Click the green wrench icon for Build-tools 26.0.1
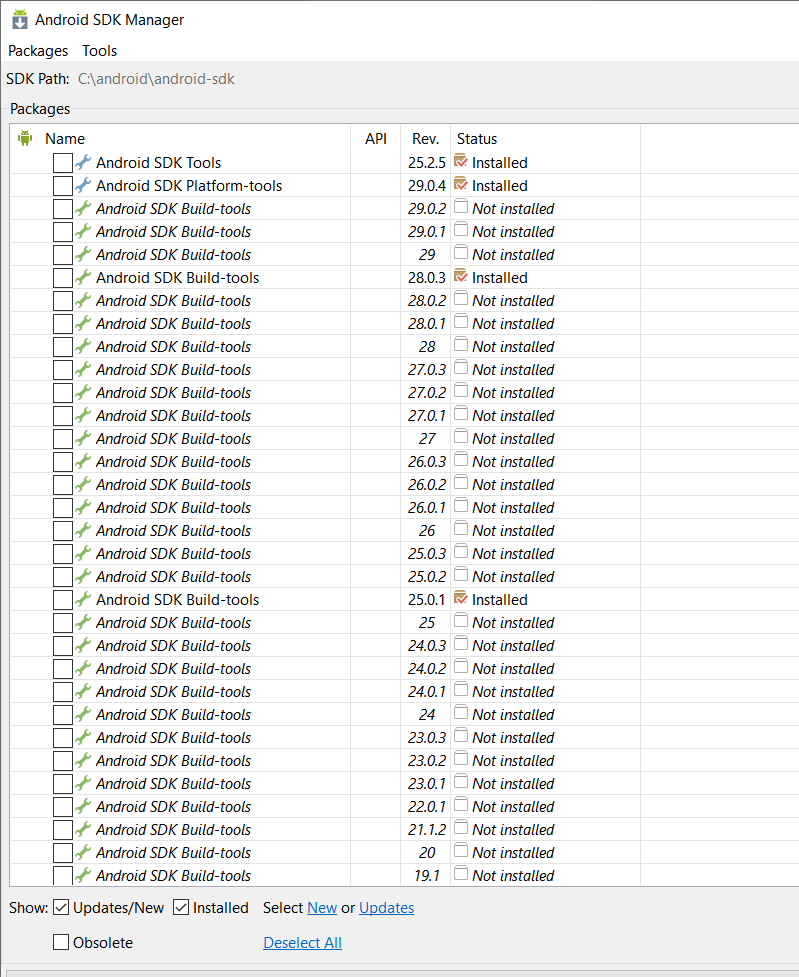This screenshot has width=799, height=977. coord(83,507)
